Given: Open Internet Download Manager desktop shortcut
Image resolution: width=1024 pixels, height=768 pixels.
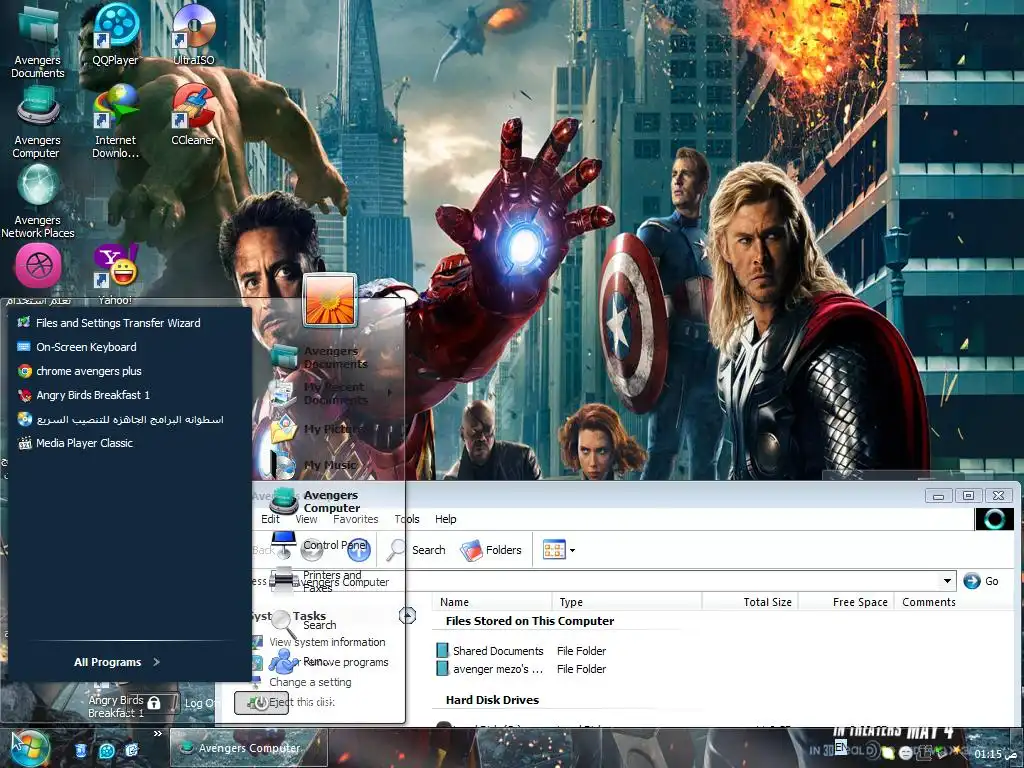Looking at the screenshot, I should [x=116, y=122].
